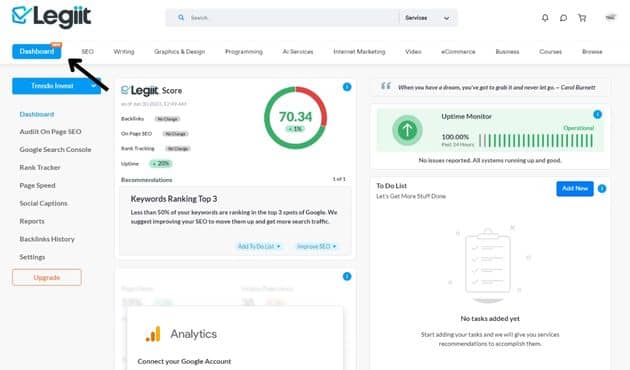Open the Add To Do List dropdown
The width and height of the screenshot is (630, 370).
pyautogui.click(x=259, y=246)
